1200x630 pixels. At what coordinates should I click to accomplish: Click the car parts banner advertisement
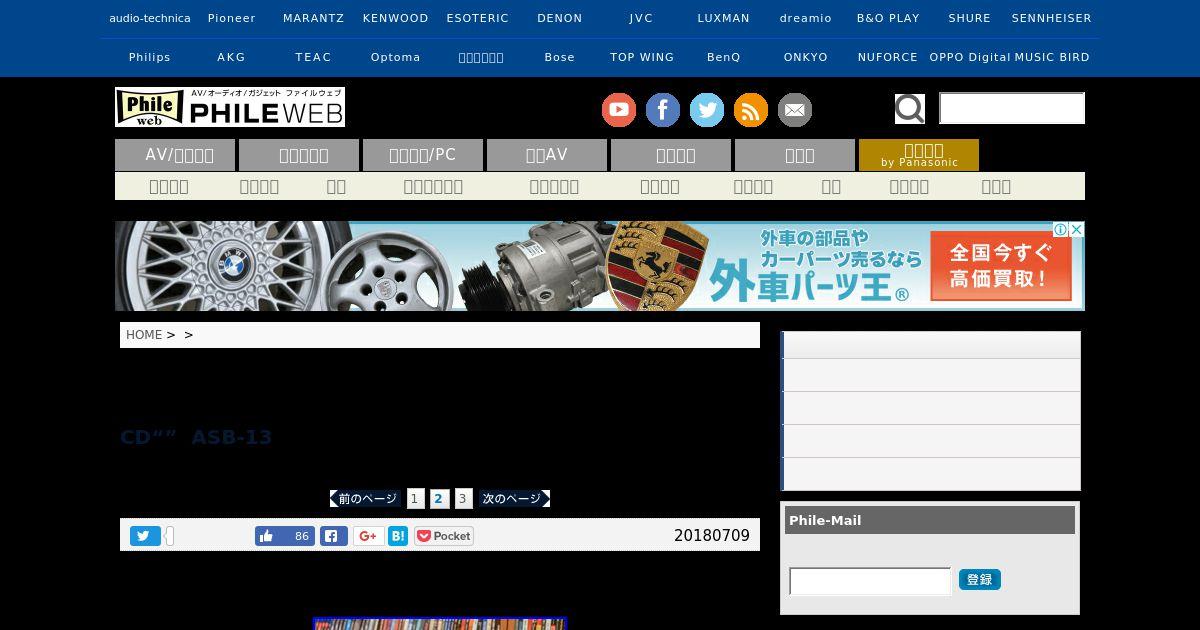(x=600, y=266)
